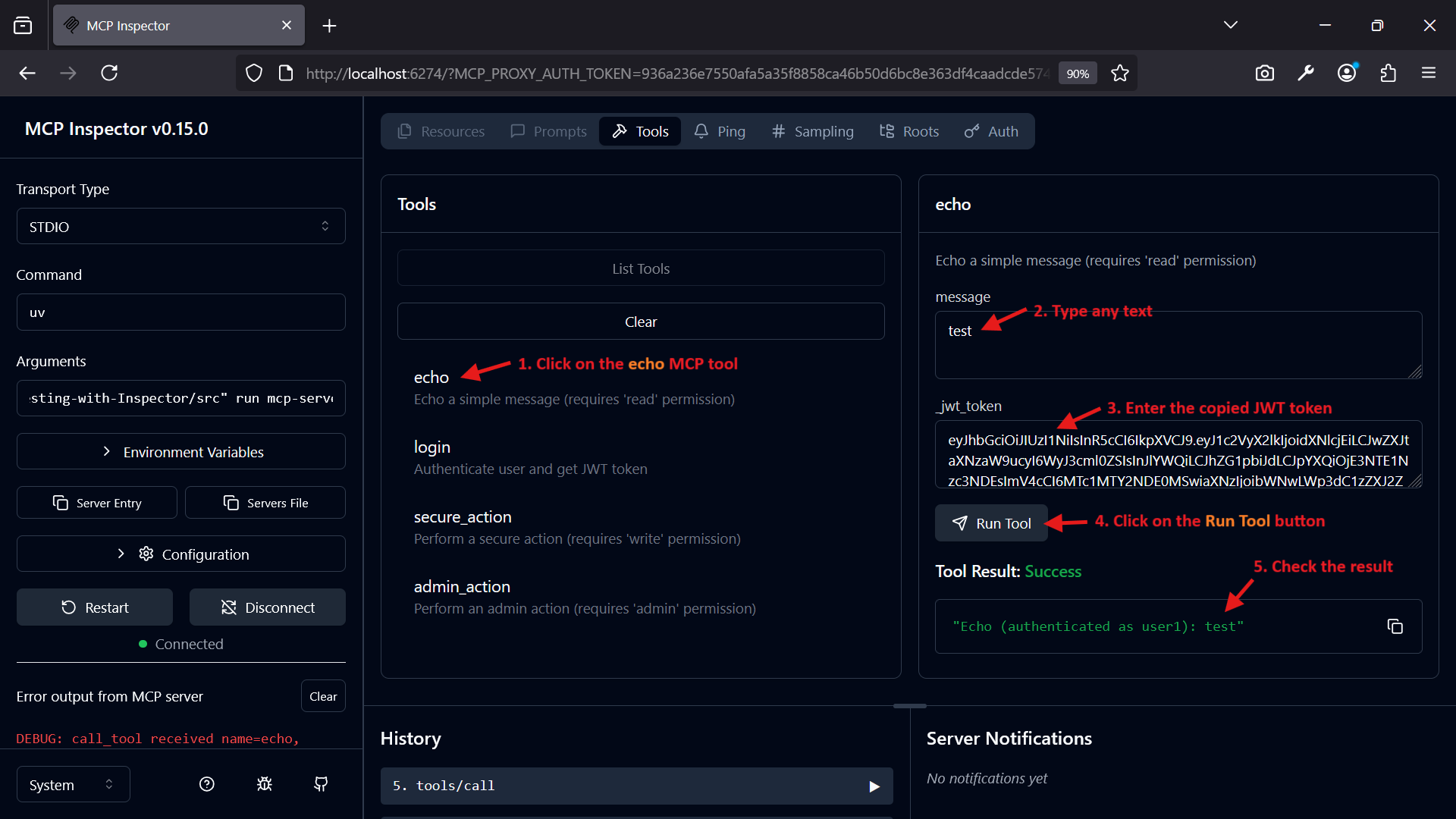Click the Run Tool button
The image size is (1456, 819).
click(x=991, y=522)
